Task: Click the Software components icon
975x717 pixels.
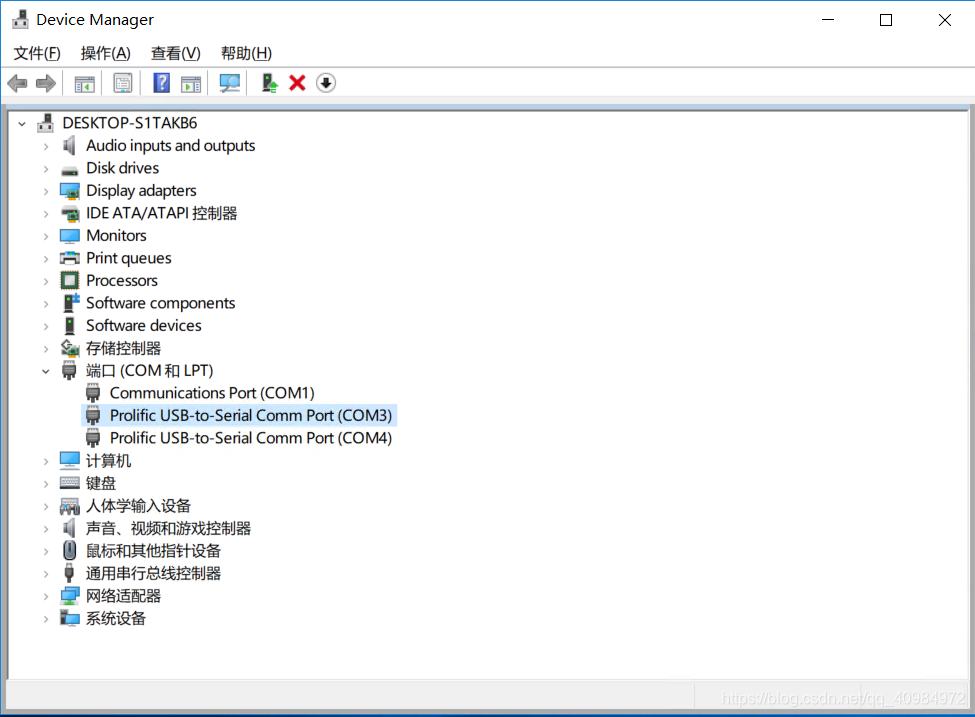Action: 70,303
